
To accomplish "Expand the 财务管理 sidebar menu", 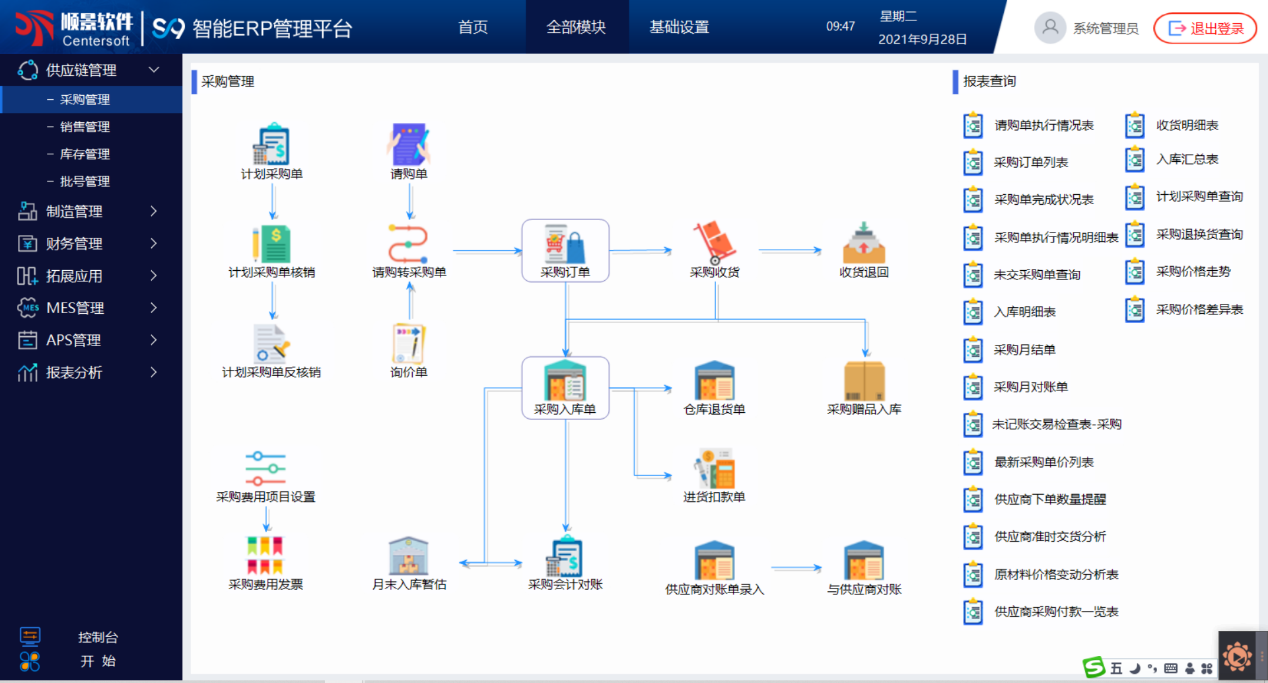I will tap(153, 243).
